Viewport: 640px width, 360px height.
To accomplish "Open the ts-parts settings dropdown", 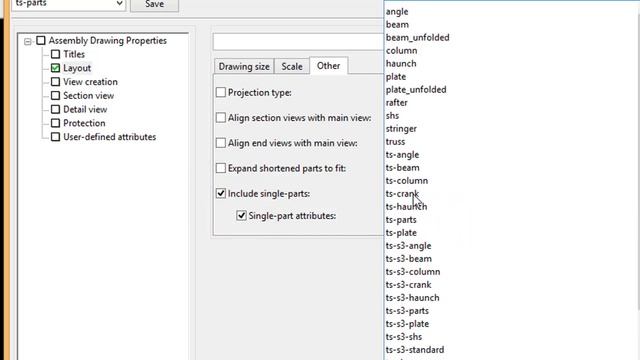I will [x=119, y=4].
